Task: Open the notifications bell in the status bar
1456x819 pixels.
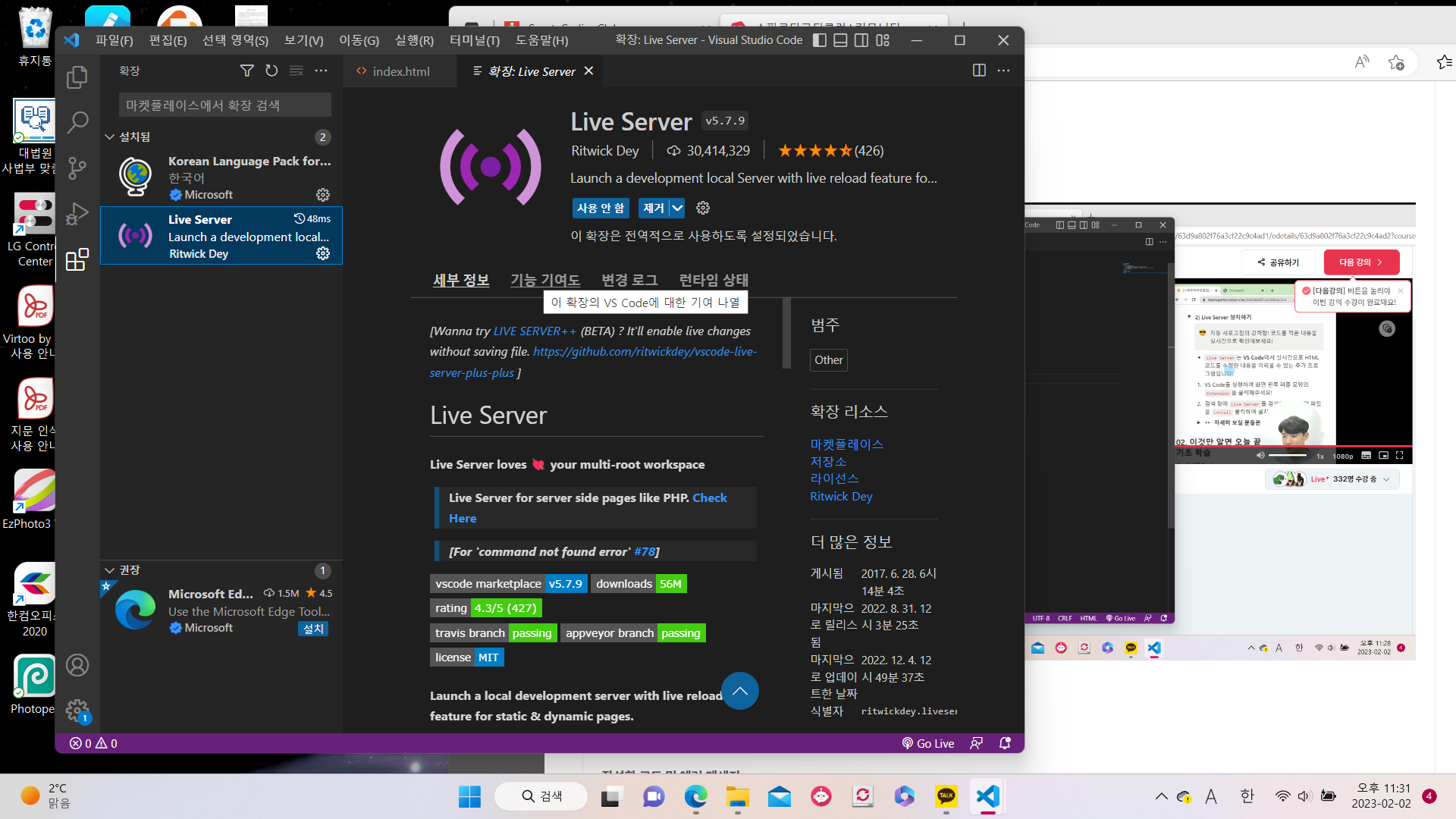Action: 1006,743
